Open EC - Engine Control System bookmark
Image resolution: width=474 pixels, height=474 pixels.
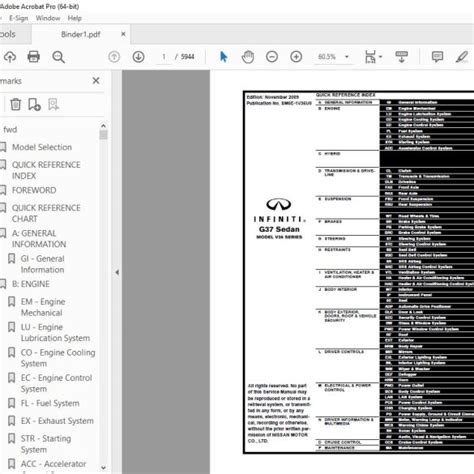coord(56,383)
